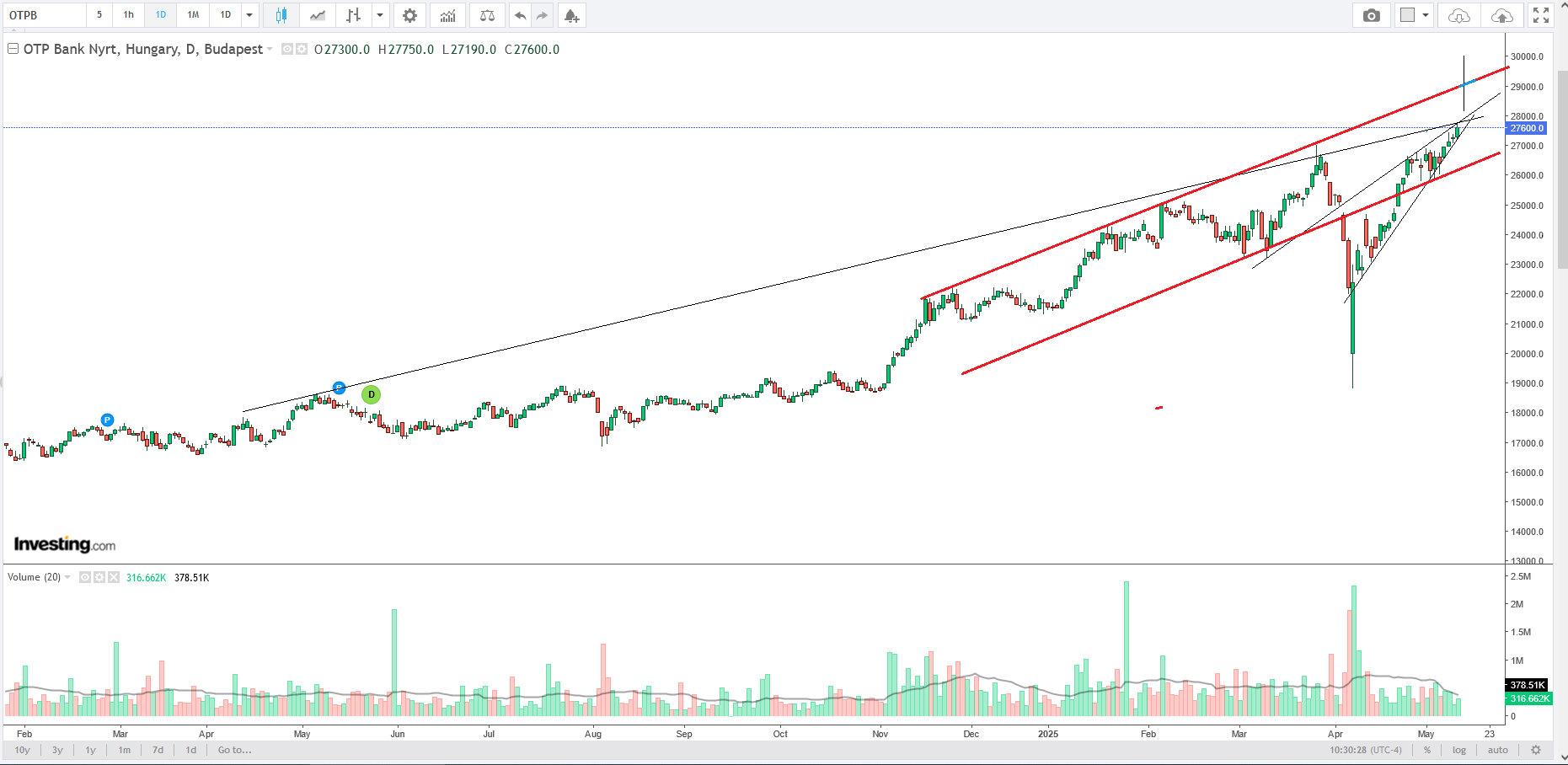Toggle percent scale at bottom right
The height and width of the screenshot is (765, 1568).
tap(1427, 750)
